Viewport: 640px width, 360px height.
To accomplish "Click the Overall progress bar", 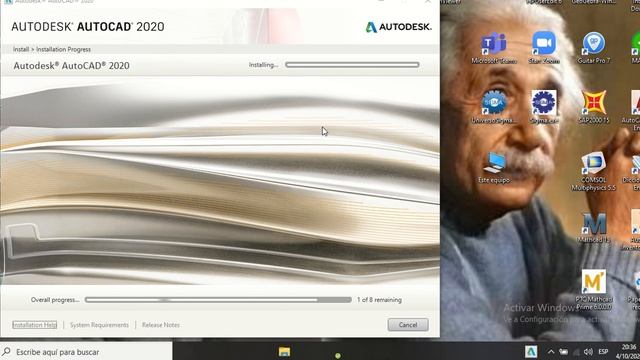I will tap(218, 300).
